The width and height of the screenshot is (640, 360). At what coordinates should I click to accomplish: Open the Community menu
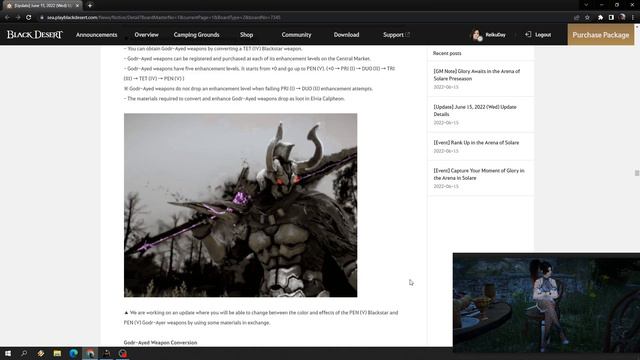(x=296, y=35)
